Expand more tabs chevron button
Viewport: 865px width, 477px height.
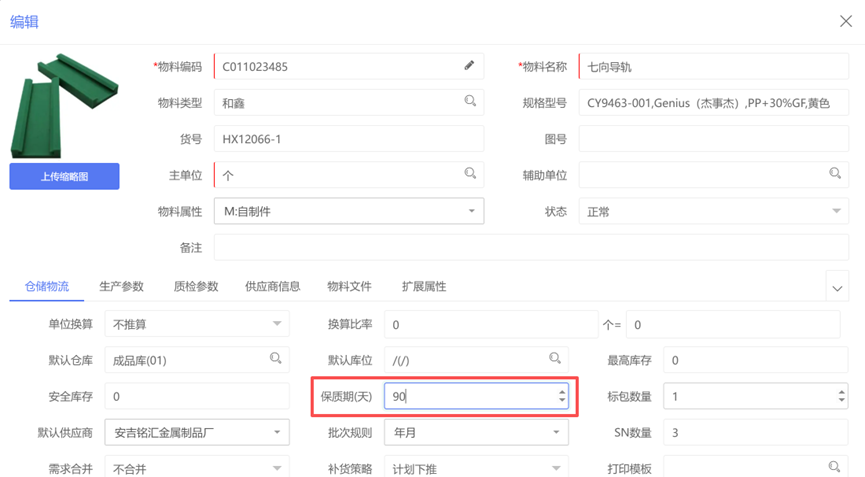pyautogui.click(x=837, y=288)
